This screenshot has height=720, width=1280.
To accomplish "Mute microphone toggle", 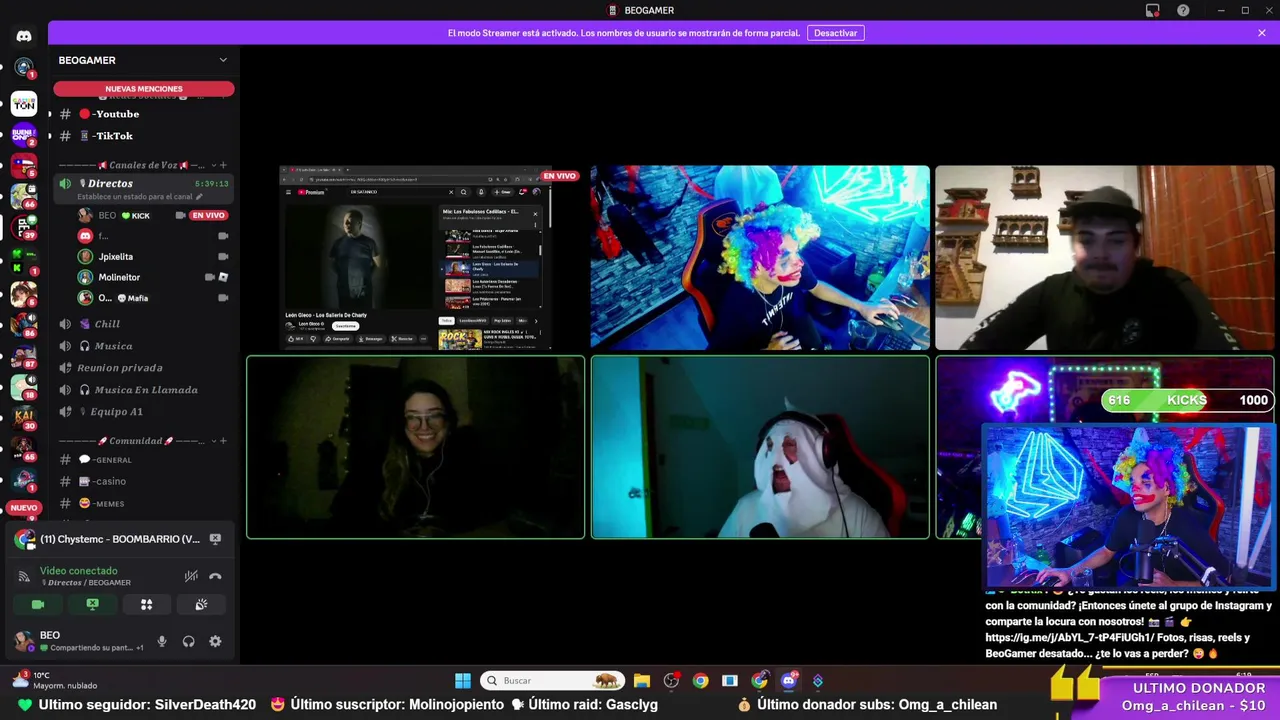I will click(x=162, y=641).
